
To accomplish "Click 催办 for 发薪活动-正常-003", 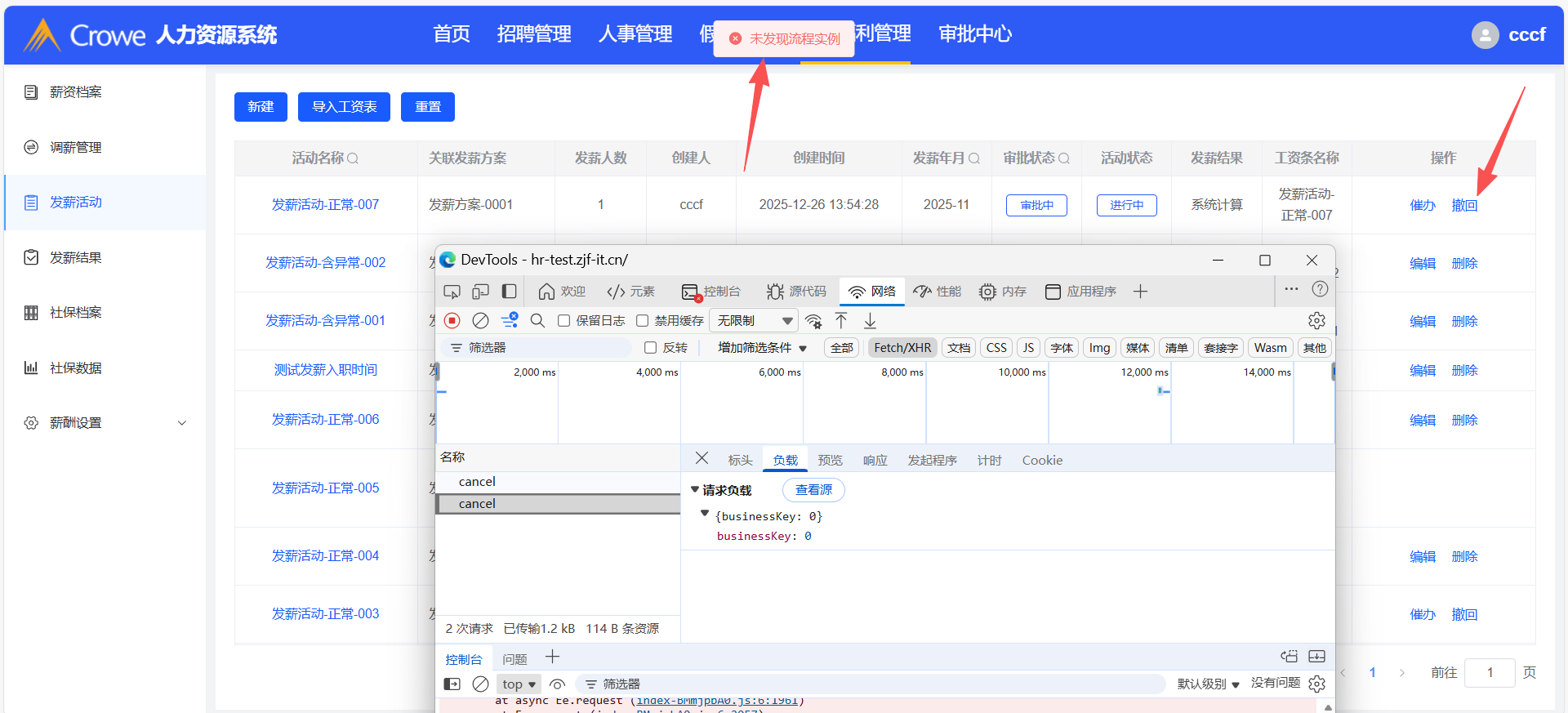I will [x=1423, y=615].
